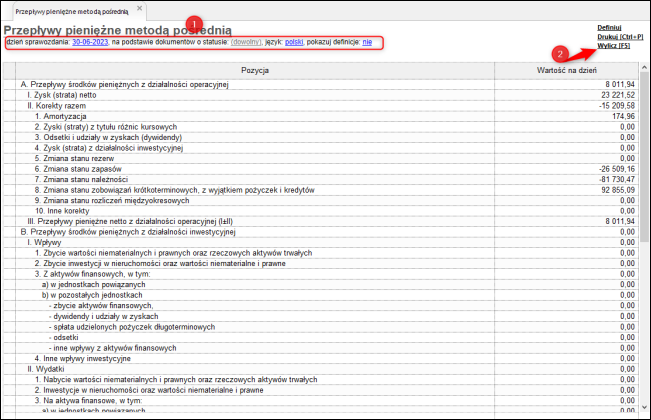Select row II. Wydatki
The image size is (651, 420).
click(321, 369)
